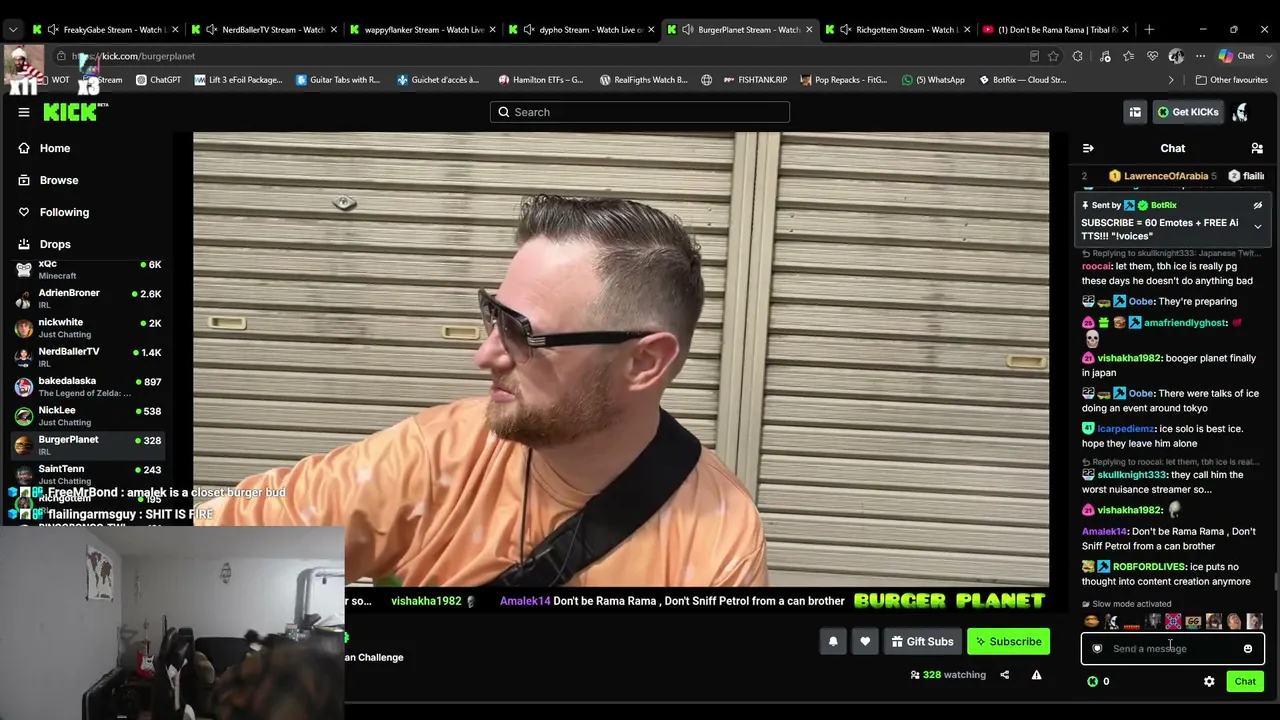This screenshot has height=720, width=1280.
Task: Open BotRix Cloud Stream bookmark
Action: (x=1022, y=80)
